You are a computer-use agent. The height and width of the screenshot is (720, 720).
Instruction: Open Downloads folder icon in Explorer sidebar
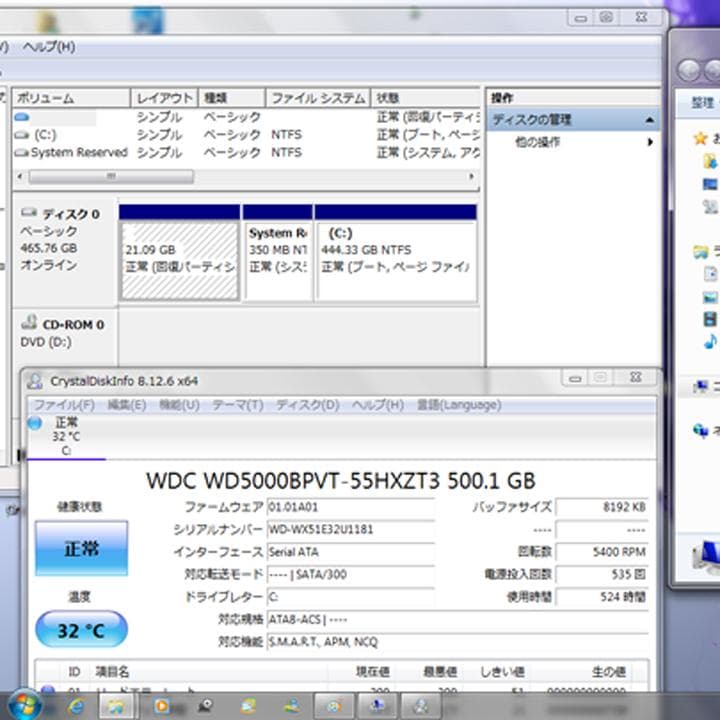coord(709,161)
